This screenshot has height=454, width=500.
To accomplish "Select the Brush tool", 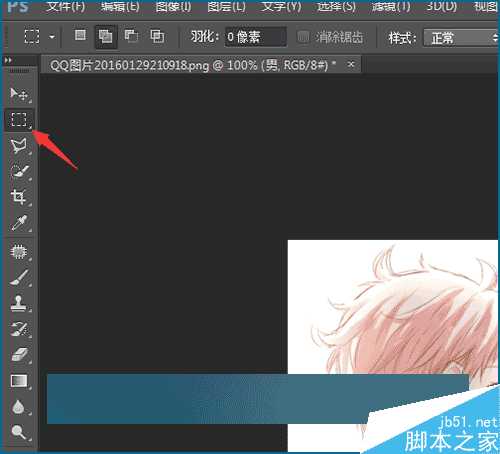I will click(19, 277).
